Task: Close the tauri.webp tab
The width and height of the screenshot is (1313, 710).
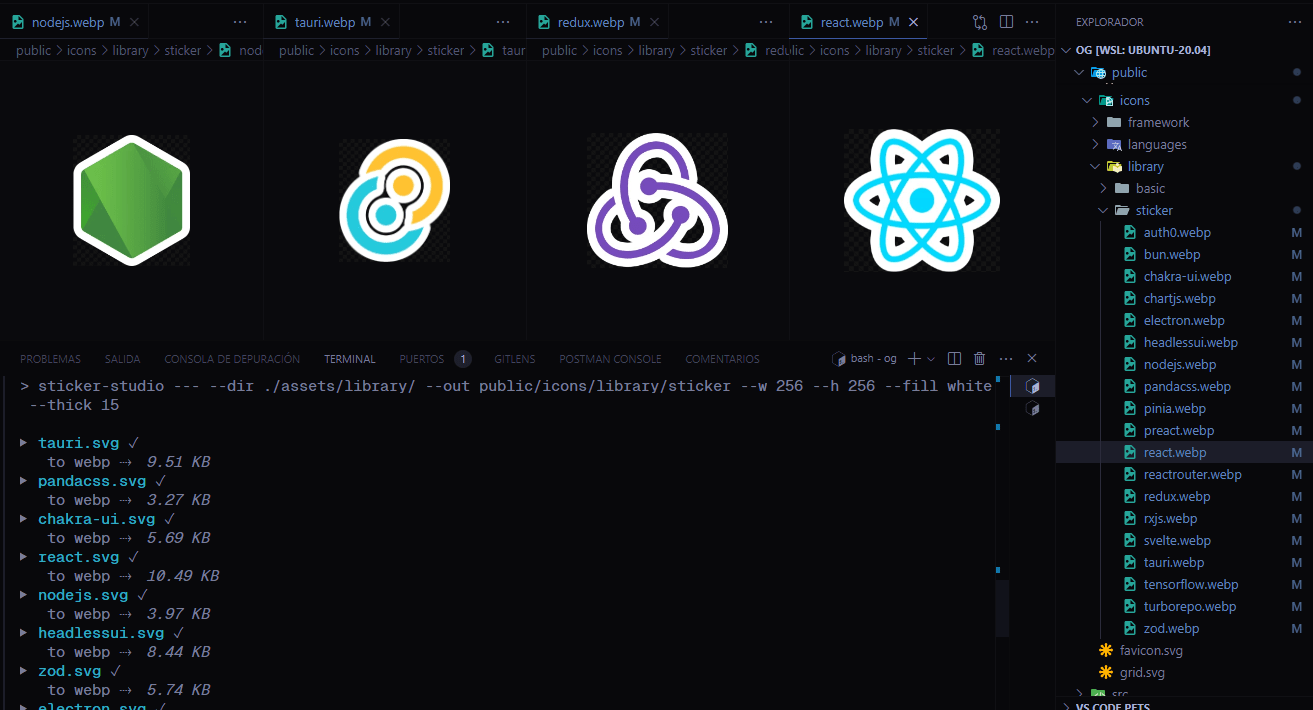Action: click(385, 22)
